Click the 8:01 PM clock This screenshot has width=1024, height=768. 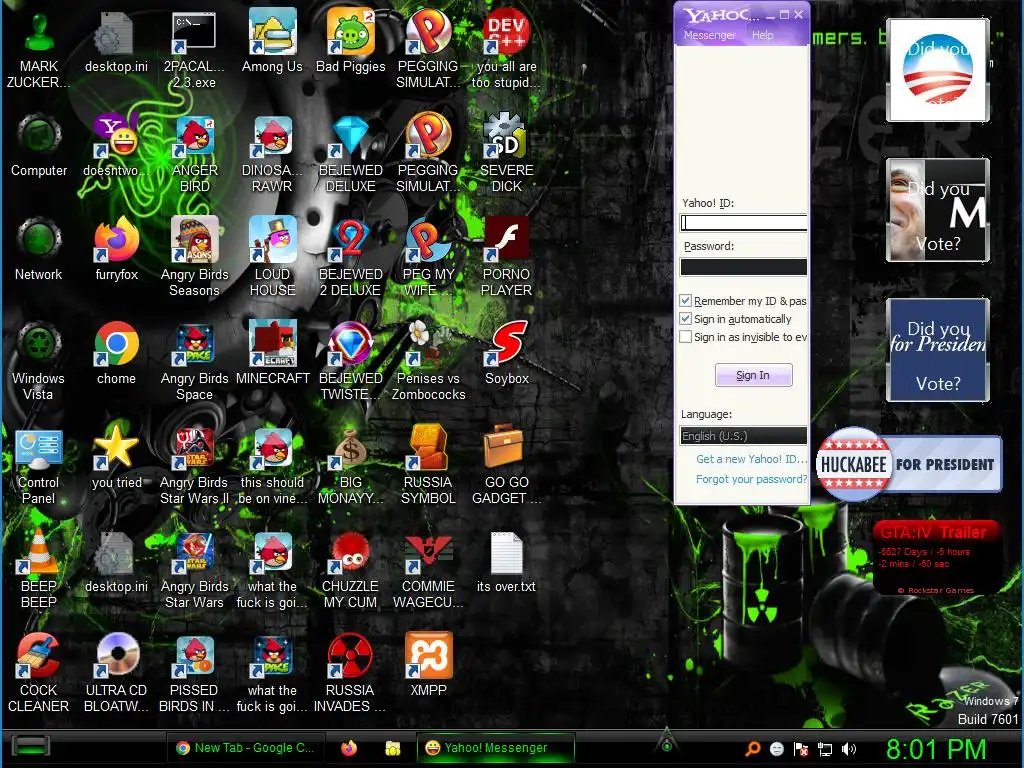point(936,748)
